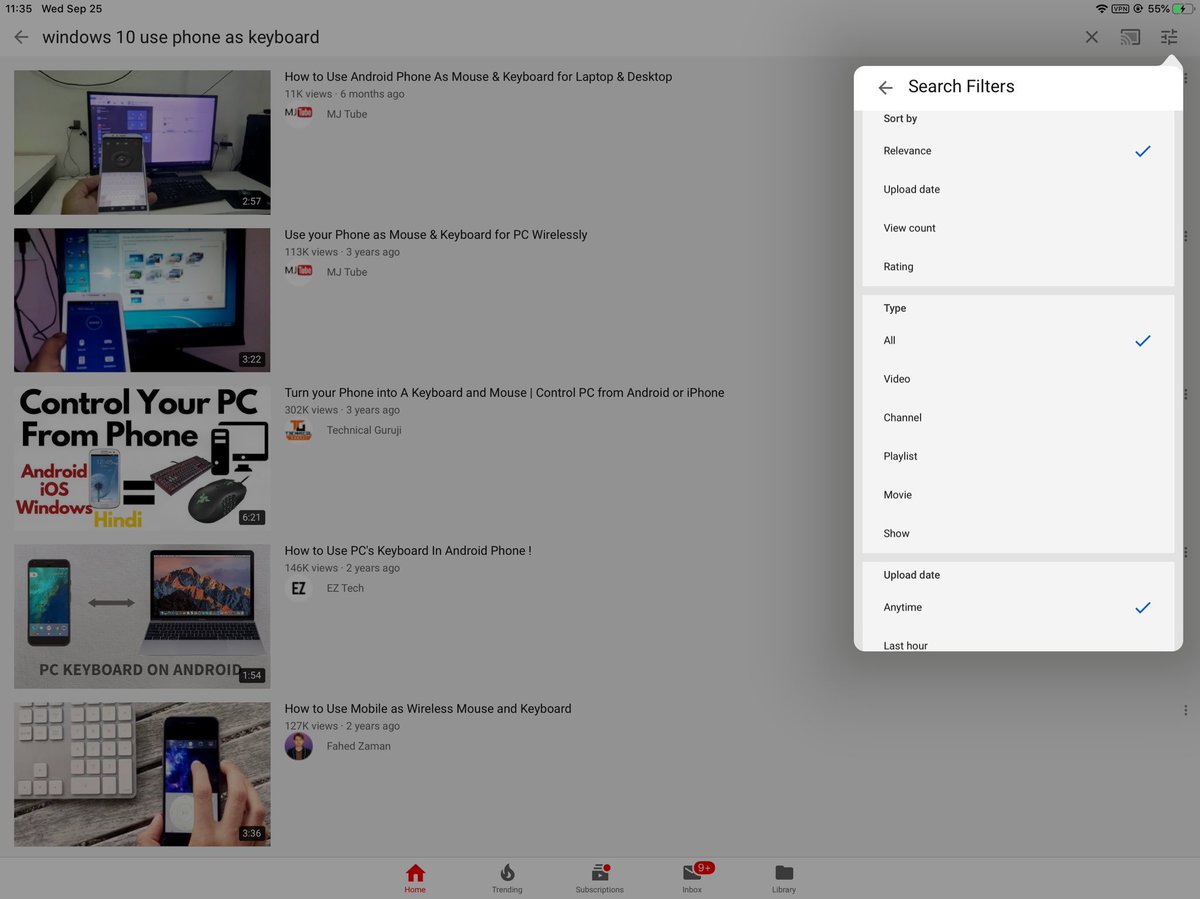The width and height of the screenshot is (1200, 899).
Task: Filter type to Channel
Action: tap(1018, 418)
